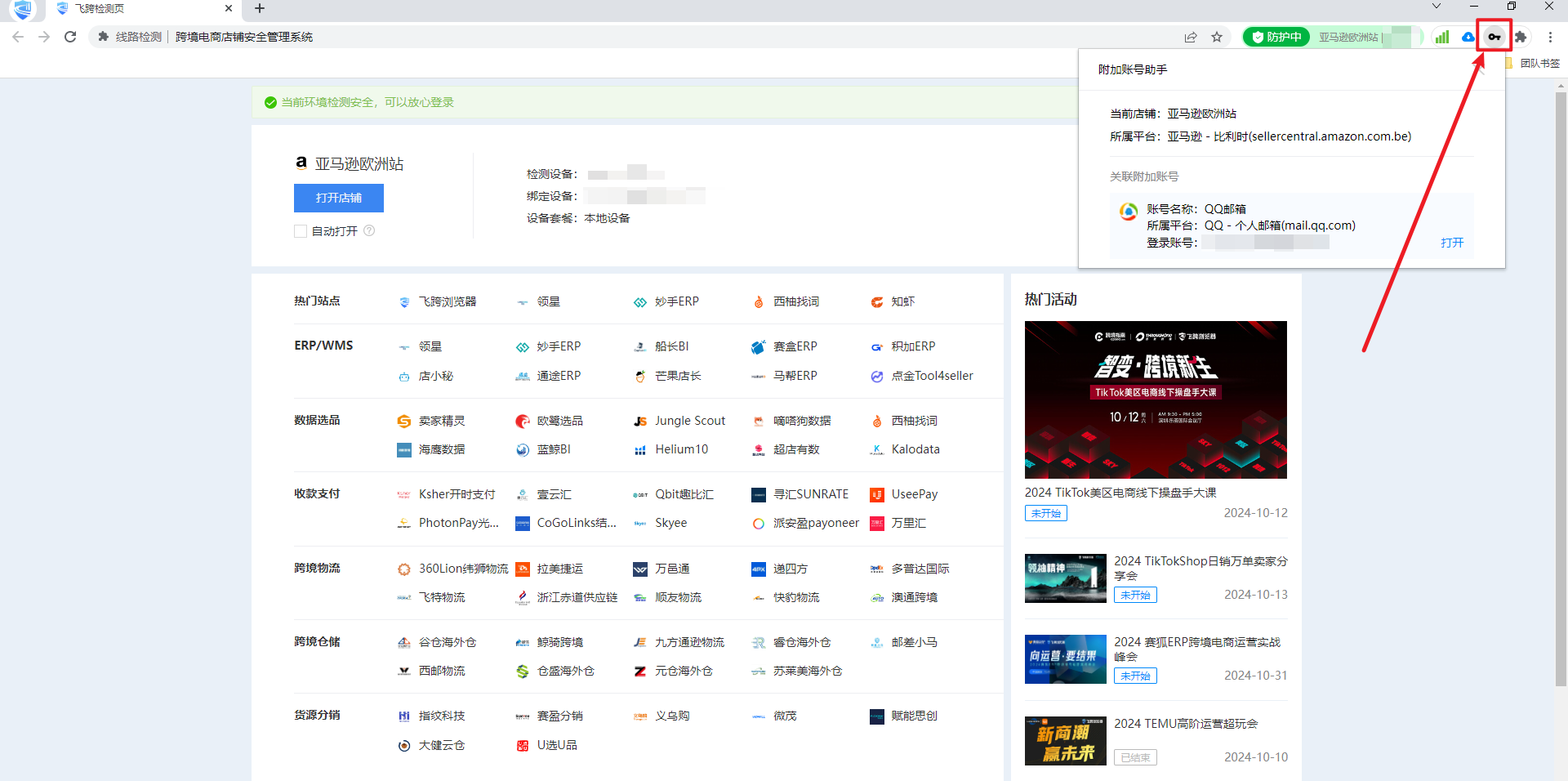Enable the 自动打开 checkbox
The height and width of the screenshot is (781, 1568).
[x=301, y=231]
